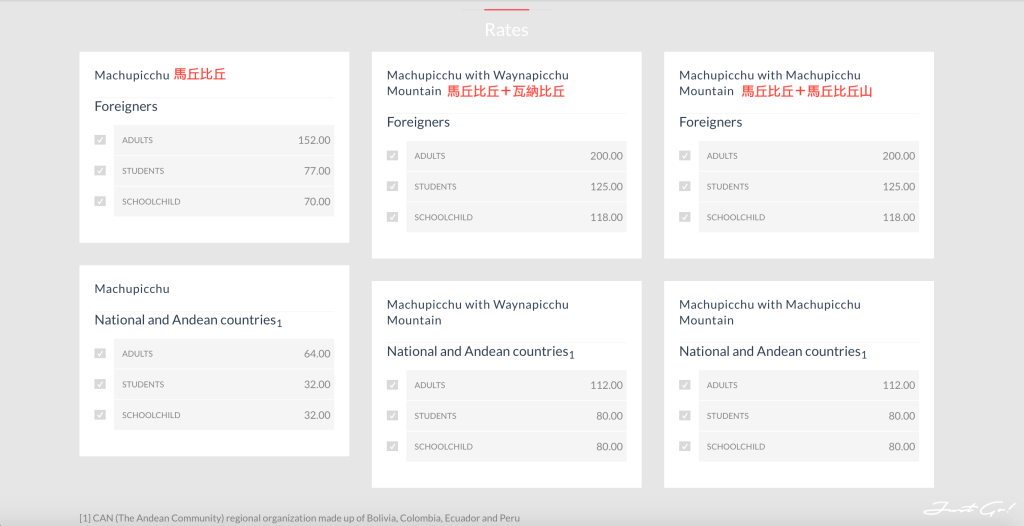This screenshot has width=1024, height=526.
Task: Click the CAN Andean Community footnote text
Action: [x=300, y=518]
